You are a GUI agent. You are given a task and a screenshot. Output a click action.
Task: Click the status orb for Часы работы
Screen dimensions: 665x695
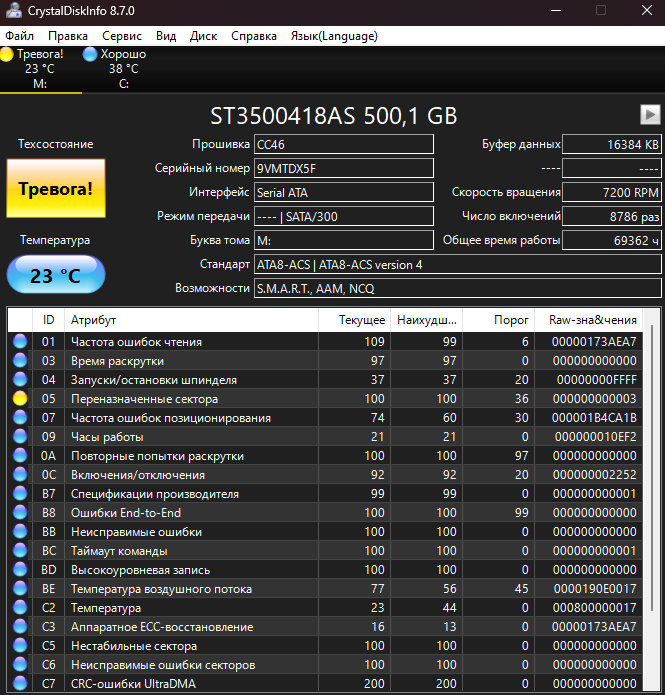[20, 437]
